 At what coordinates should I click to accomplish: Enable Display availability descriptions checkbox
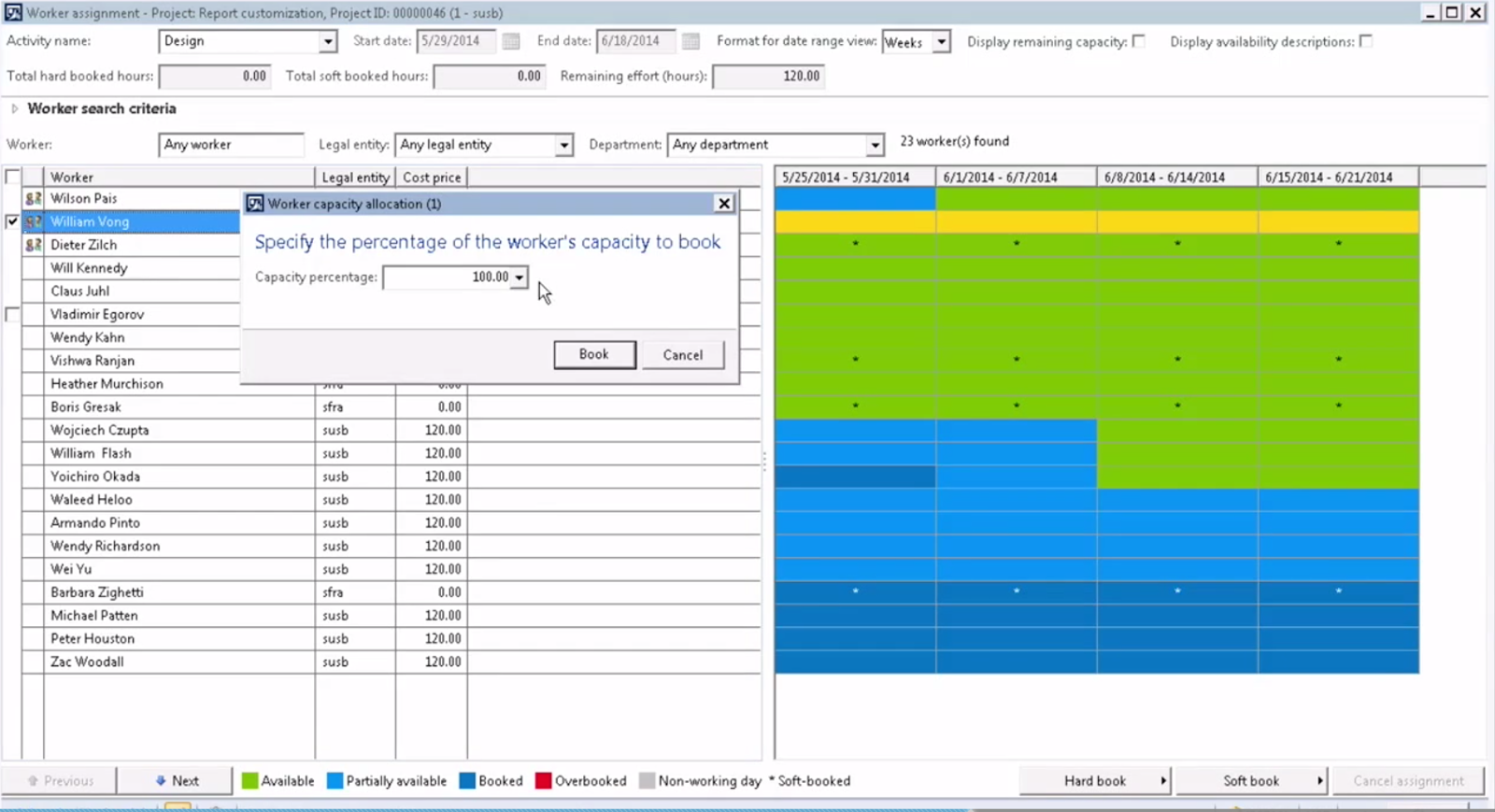coord(1366,41)
